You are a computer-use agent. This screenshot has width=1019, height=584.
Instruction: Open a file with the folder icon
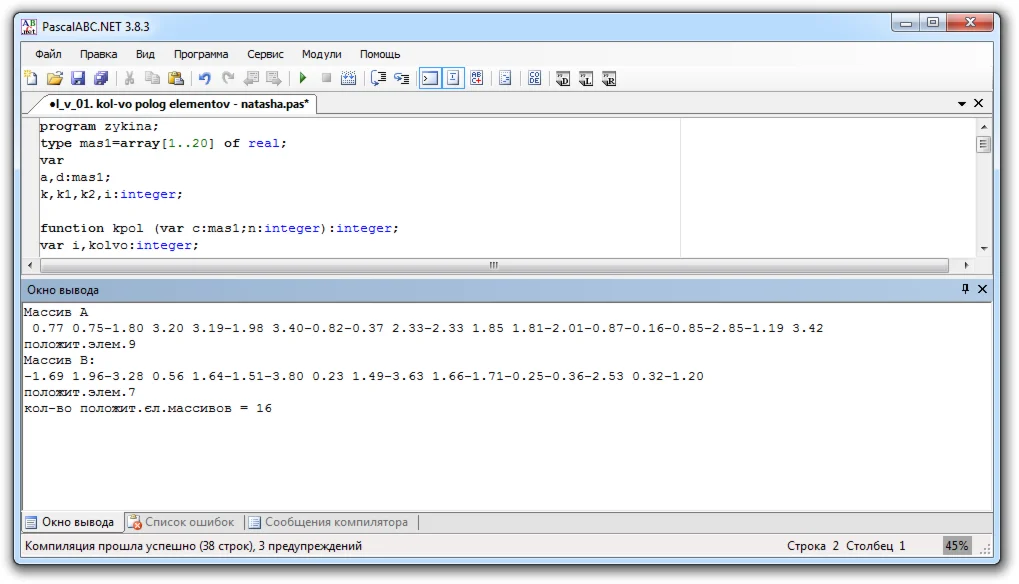click(x=55, y=78)
